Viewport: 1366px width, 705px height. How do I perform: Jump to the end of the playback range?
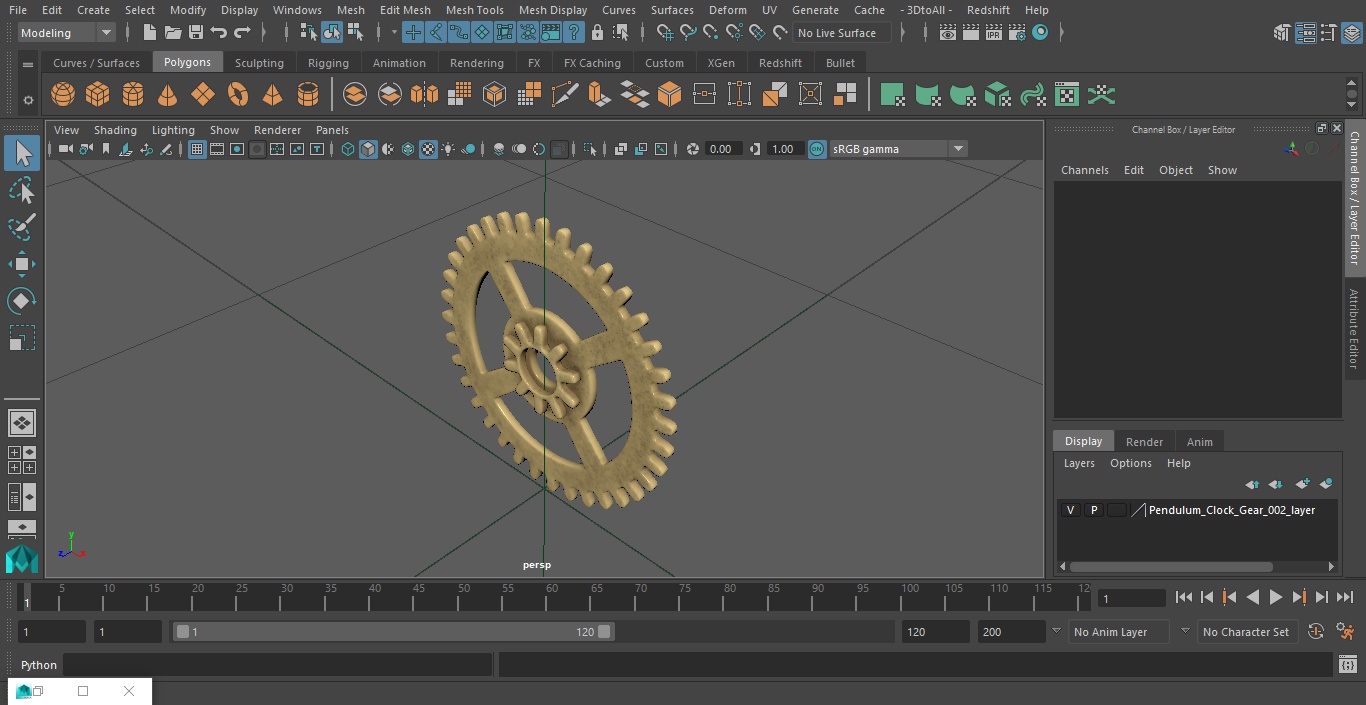pos(1345,597)
